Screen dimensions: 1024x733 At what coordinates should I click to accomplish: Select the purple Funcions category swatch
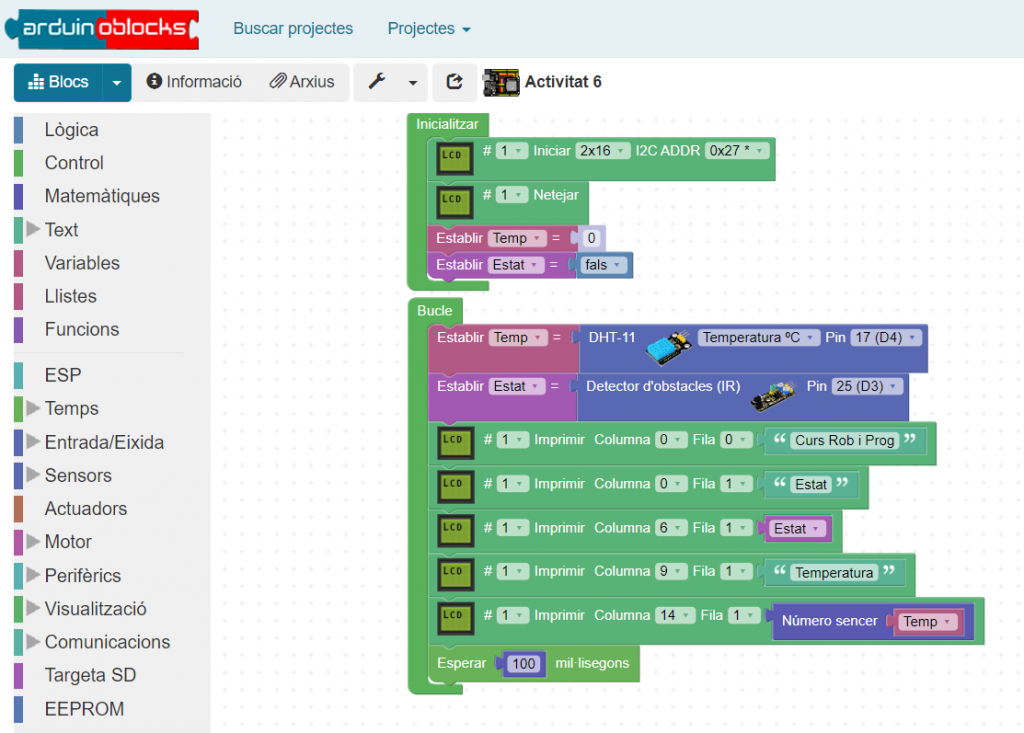click(x=19, y=329)
